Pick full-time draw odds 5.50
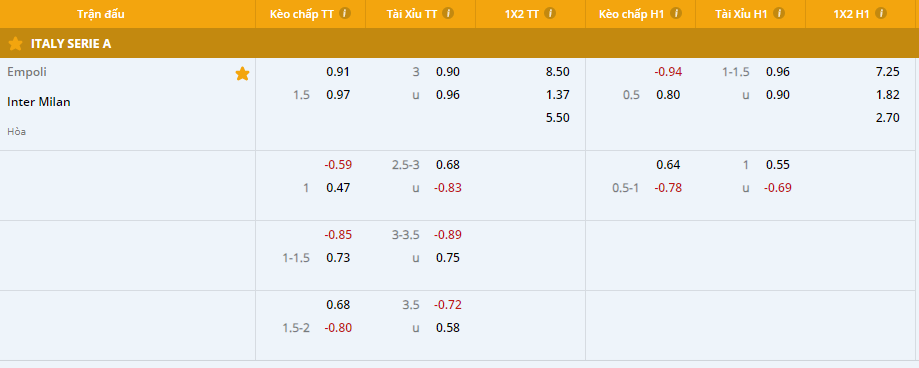 tap(557, 118)
